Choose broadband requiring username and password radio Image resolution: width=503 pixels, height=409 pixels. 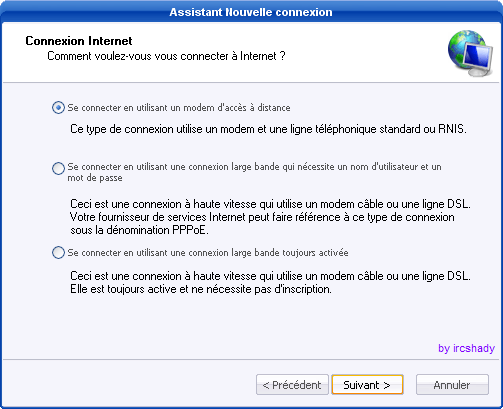pos(58,168)
